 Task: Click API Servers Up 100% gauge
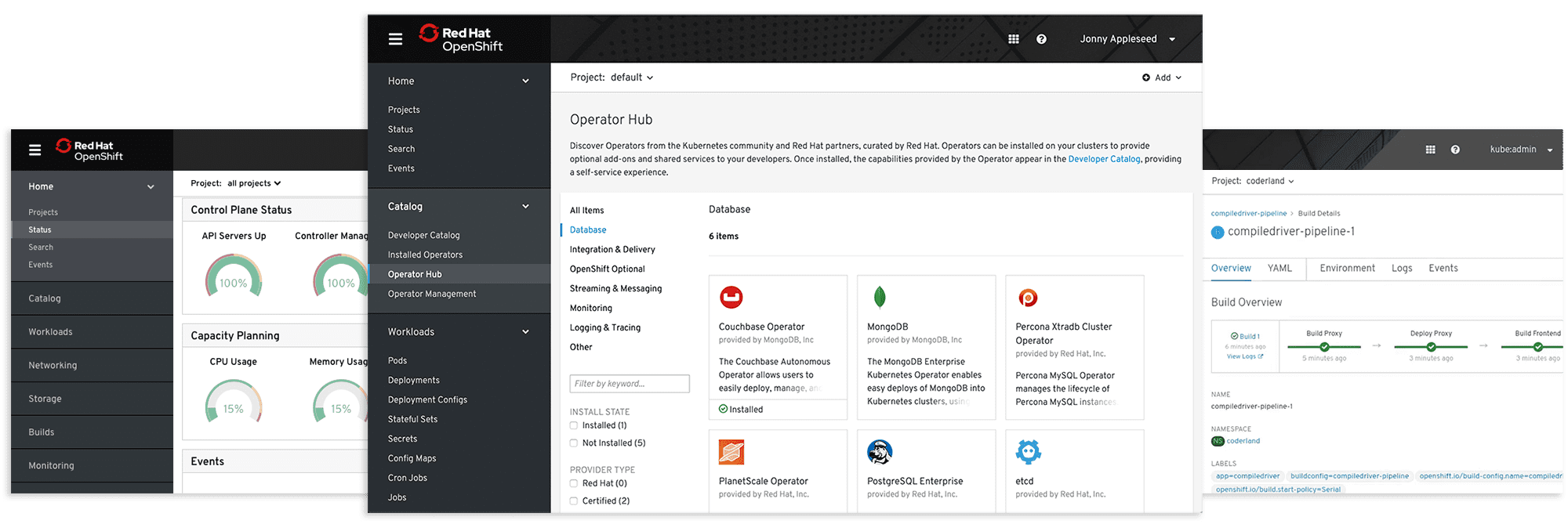tap(234, 276)
